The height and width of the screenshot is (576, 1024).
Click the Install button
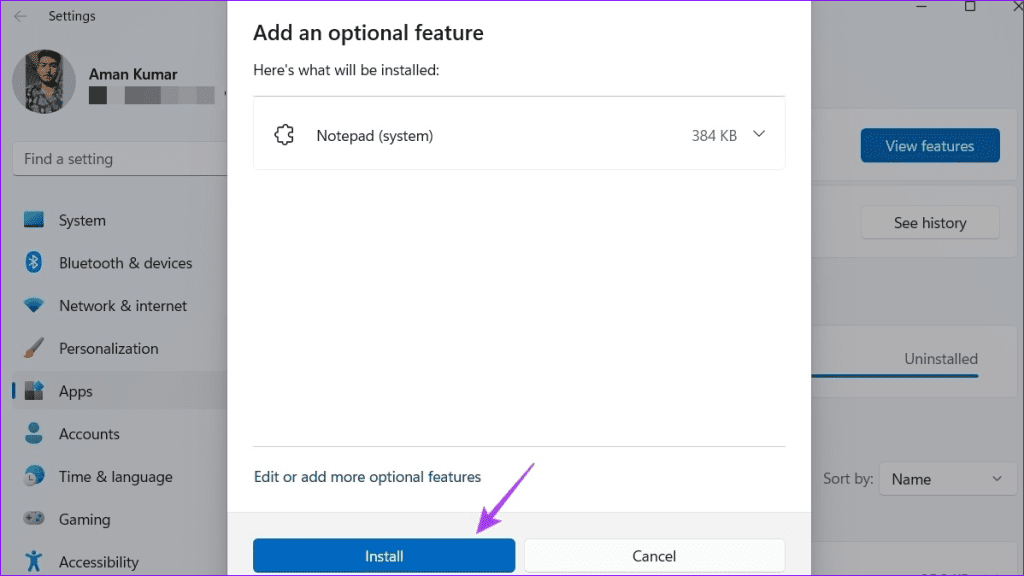[x=384, y=555]
